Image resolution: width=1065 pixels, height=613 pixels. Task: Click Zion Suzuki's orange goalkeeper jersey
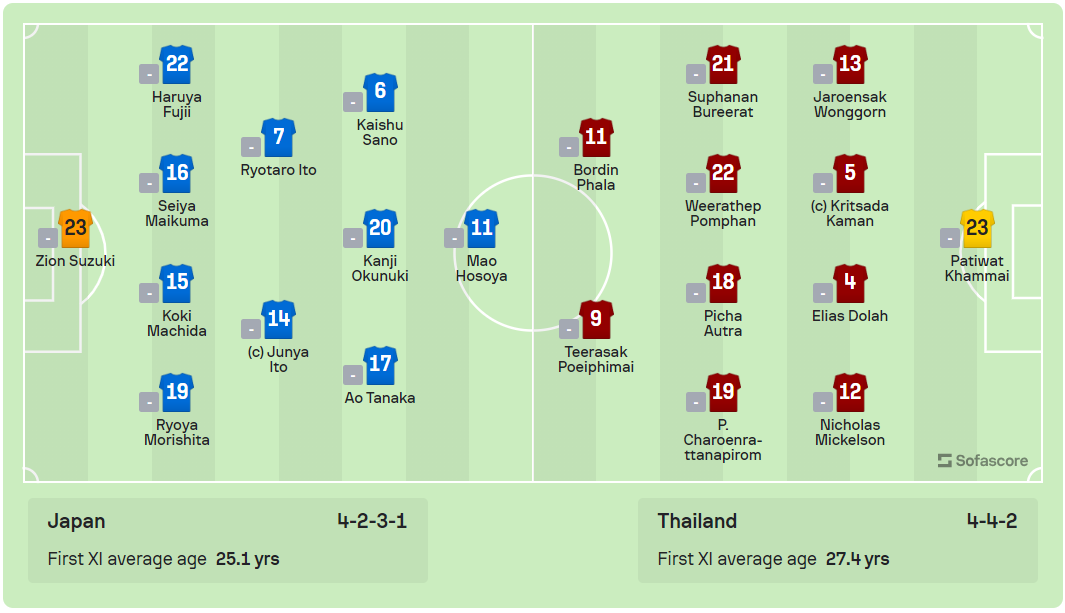click(x=75, y=228)
